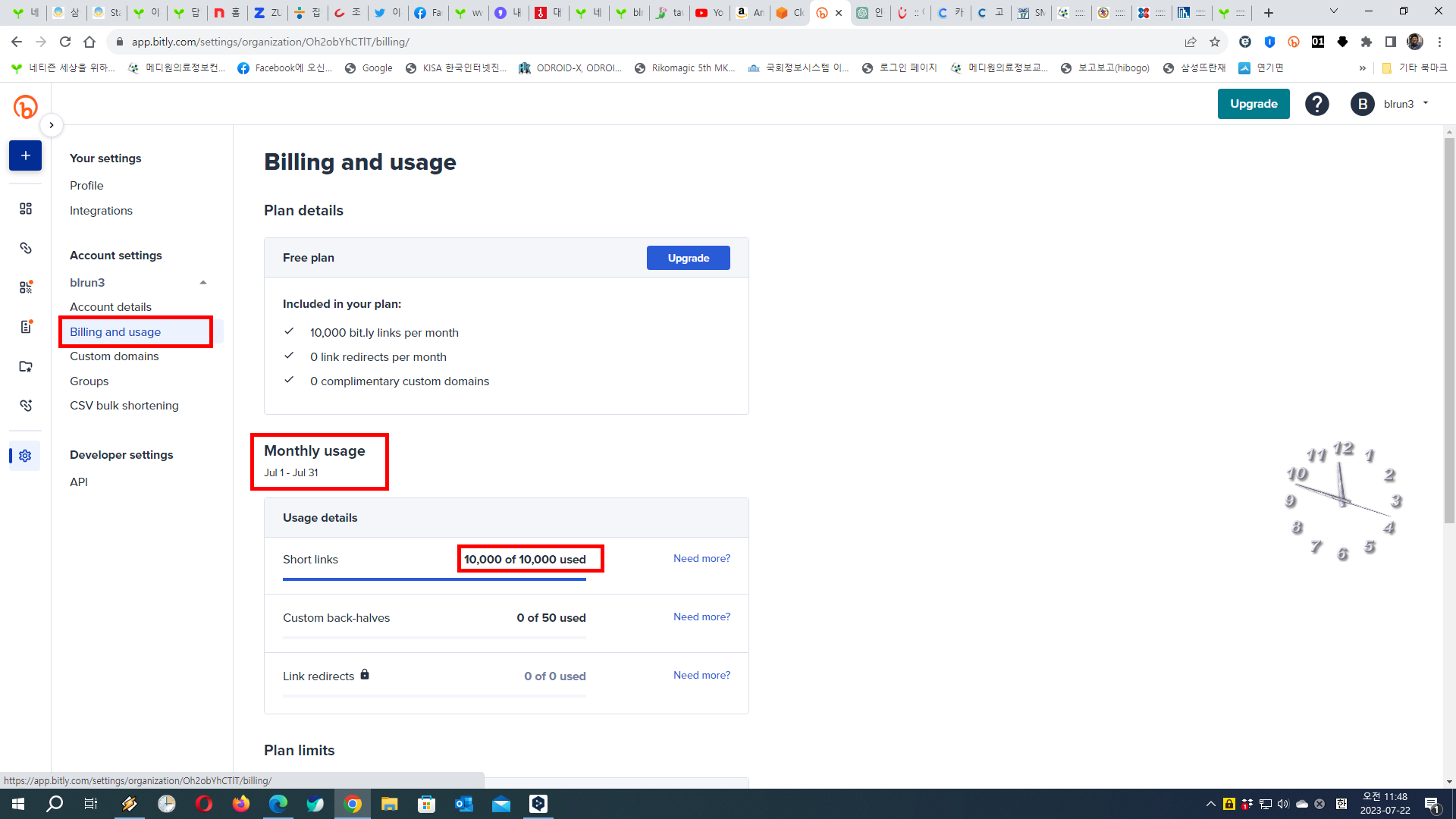This screenshot has height=819, width=1456.
Task: Open CSV bulk shortening page
Action: [x=124, y=406]
